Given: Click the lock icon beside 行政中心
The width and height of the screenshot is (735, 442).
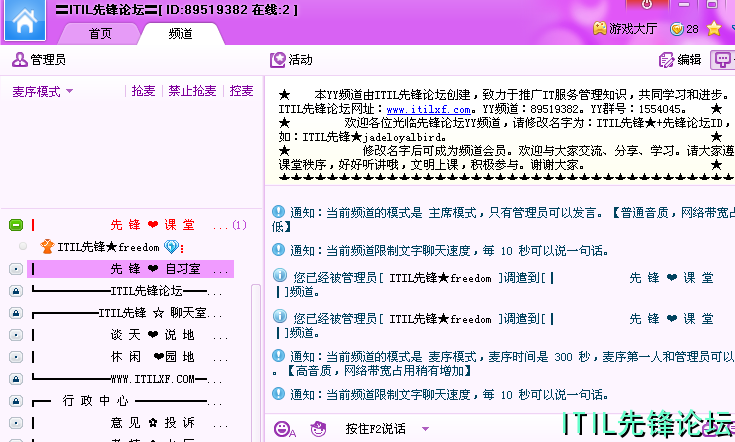Looking at the screenshot, I should click(16, 401).
